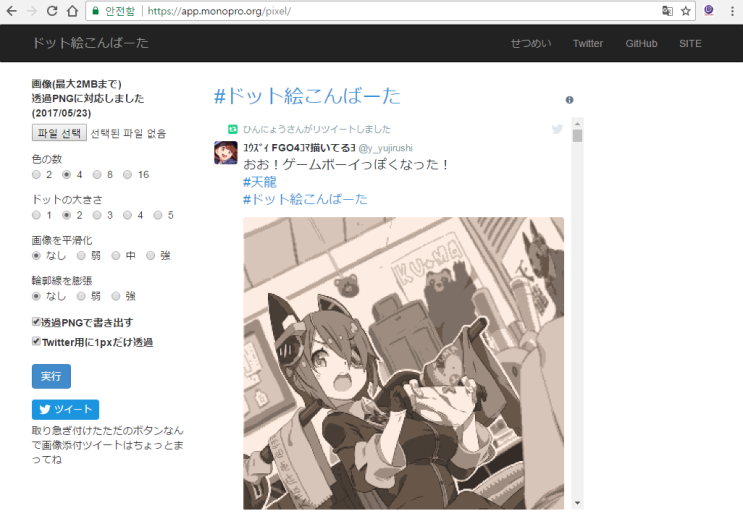
Task: Select 強 for outline expansion
Action: click(116, 296)
